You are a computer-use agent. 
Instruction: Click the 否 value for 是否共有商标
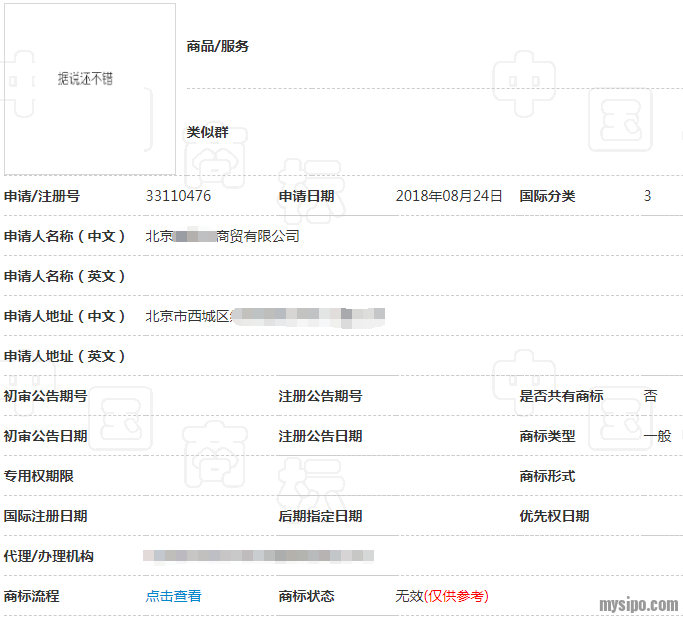pos(650,396)
